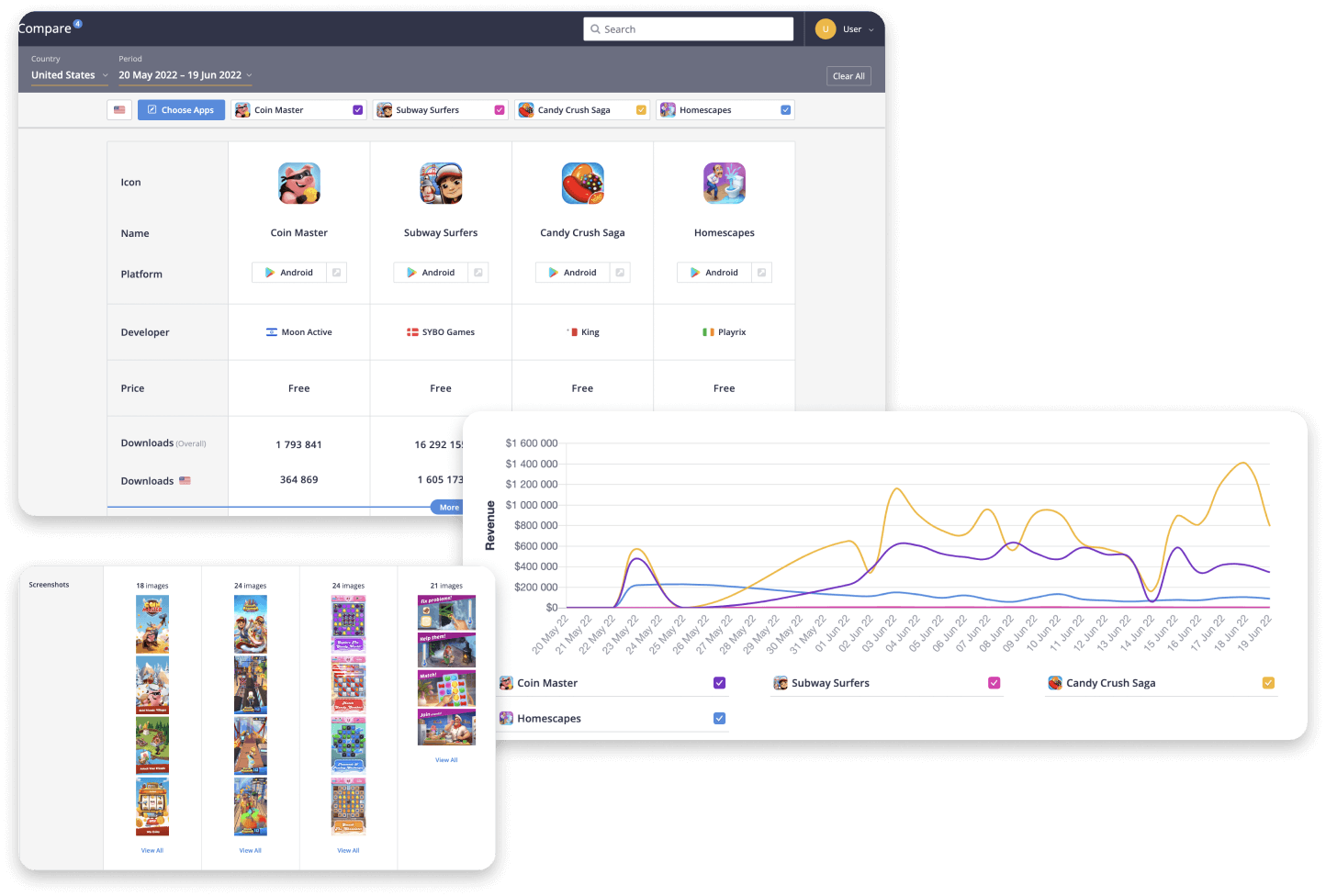Uncheck Subway Surfers in app selector bar
This screenshot has height=896, width=1326.
pos(500,110)
